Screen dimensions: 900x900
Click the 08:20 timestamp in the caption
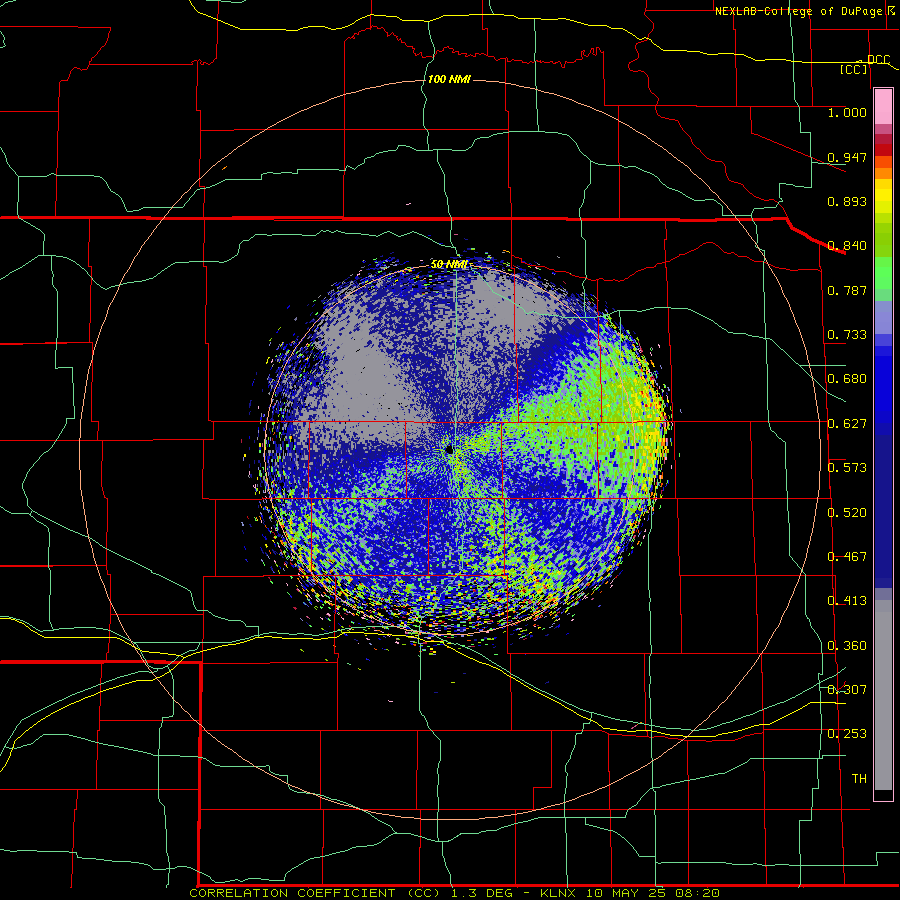(698, 893)
